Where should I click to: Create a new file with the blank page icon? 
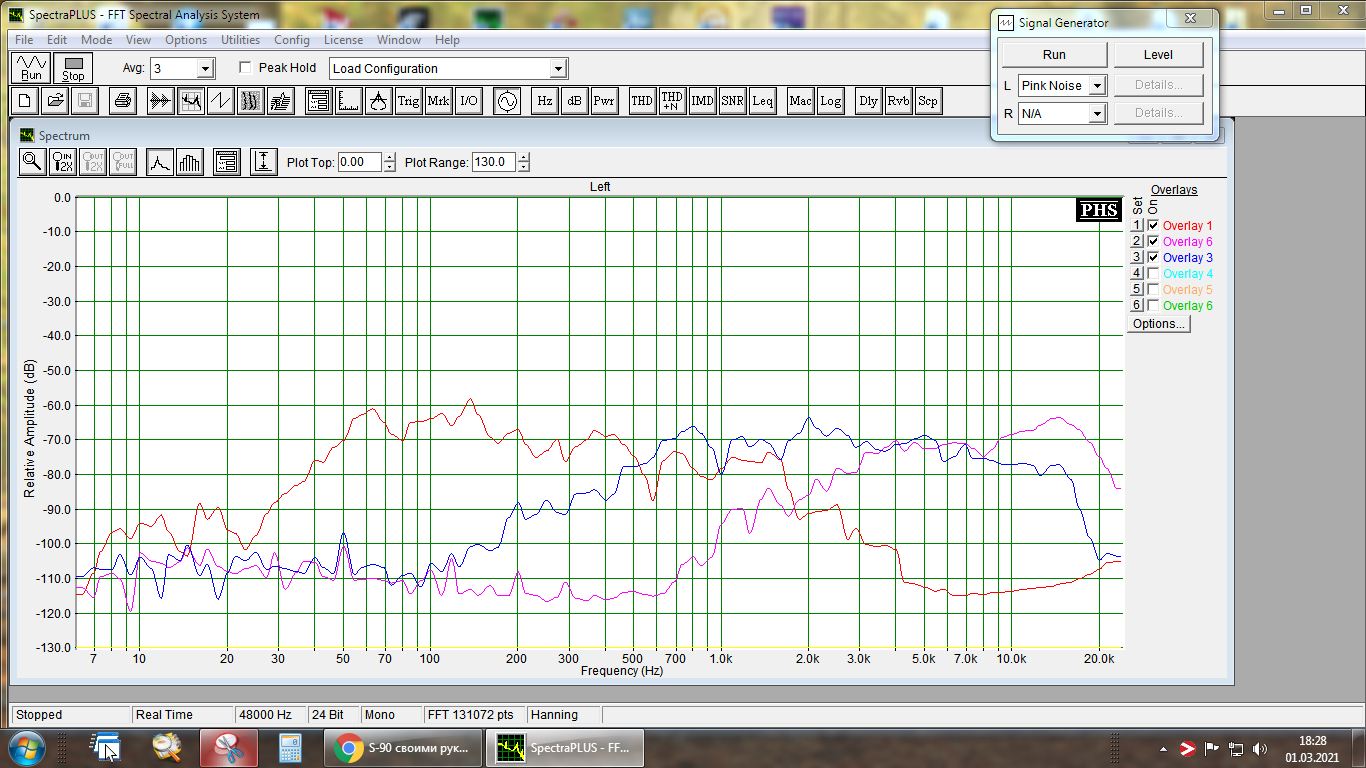(24, 101)
